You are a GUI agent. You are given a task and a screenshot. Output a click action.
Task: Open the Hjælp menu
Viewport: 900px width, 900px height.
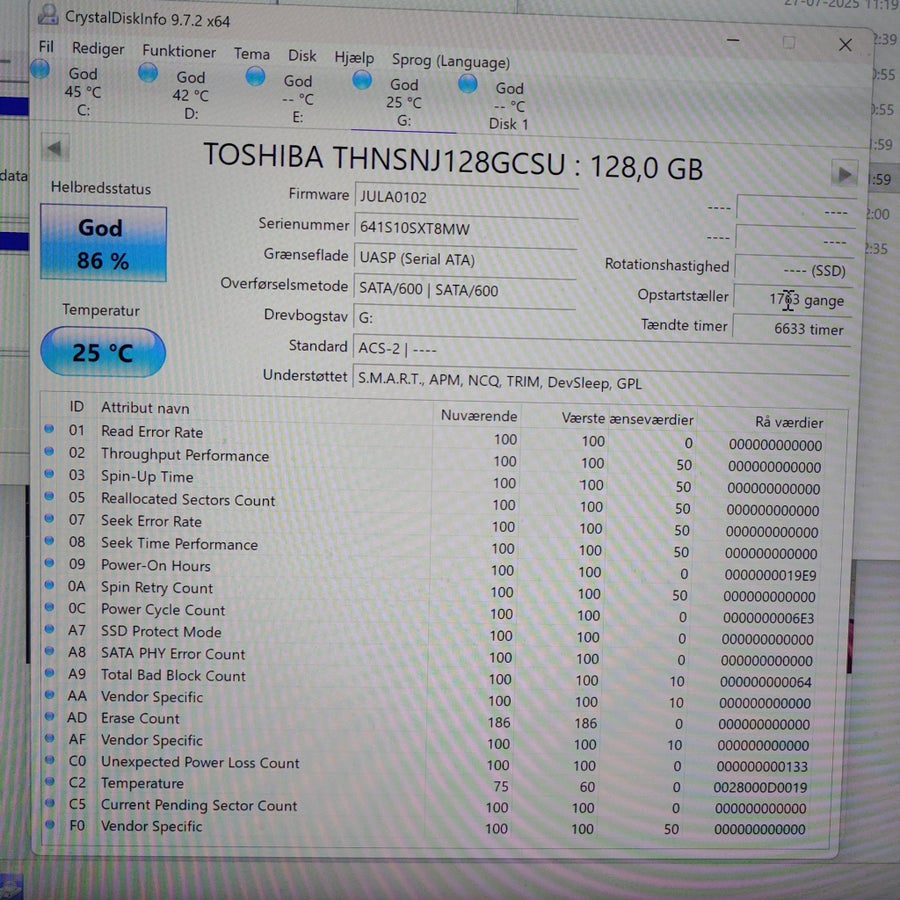pos(354,58)
